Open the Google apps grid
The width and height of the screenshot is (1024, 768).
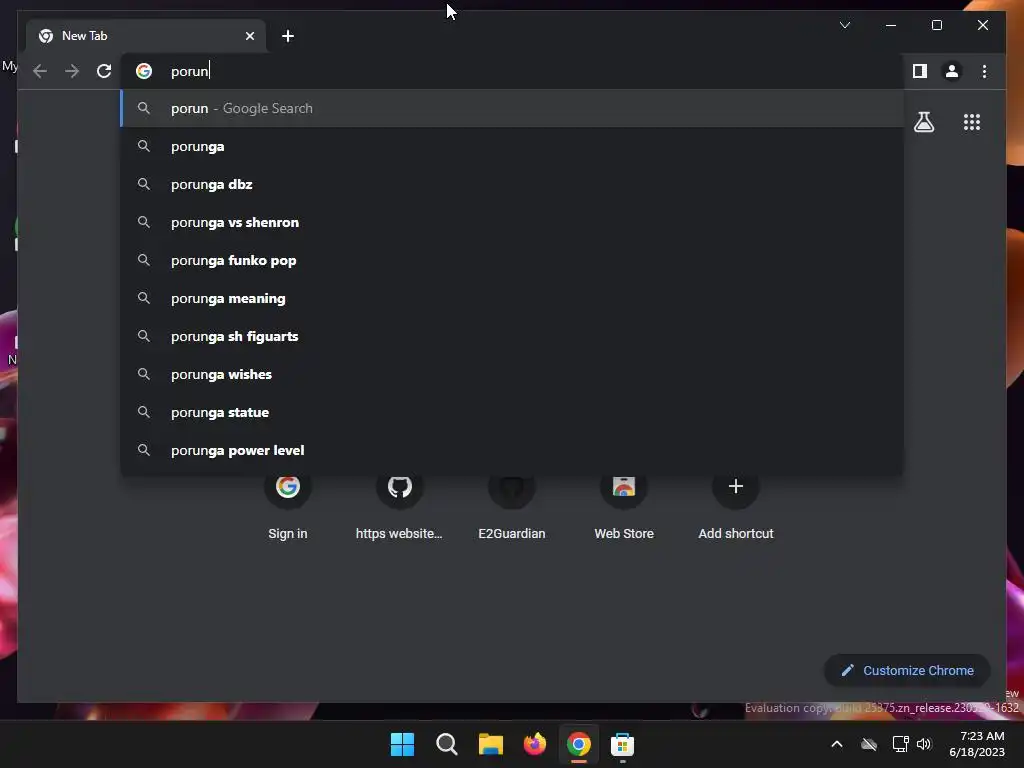tap(972, 122)
